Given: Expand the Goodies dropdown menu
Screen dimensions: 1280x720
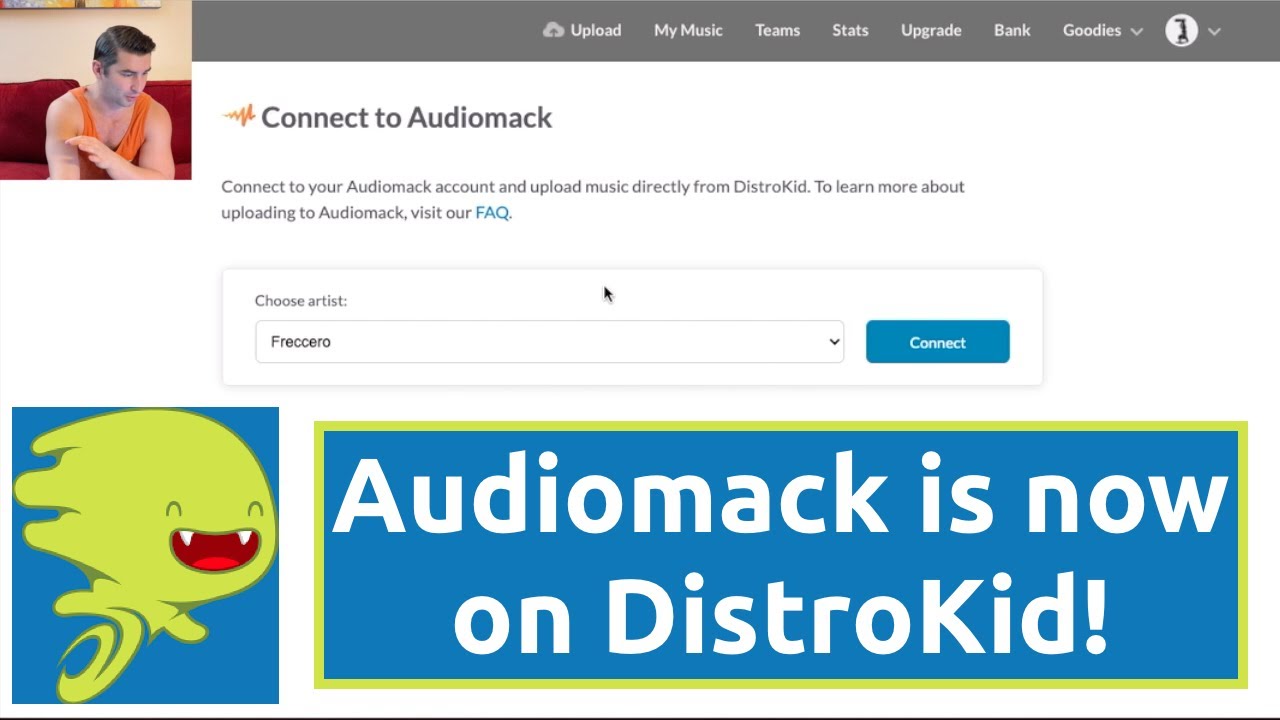Looking at the screenshot, I should 1102,30.
